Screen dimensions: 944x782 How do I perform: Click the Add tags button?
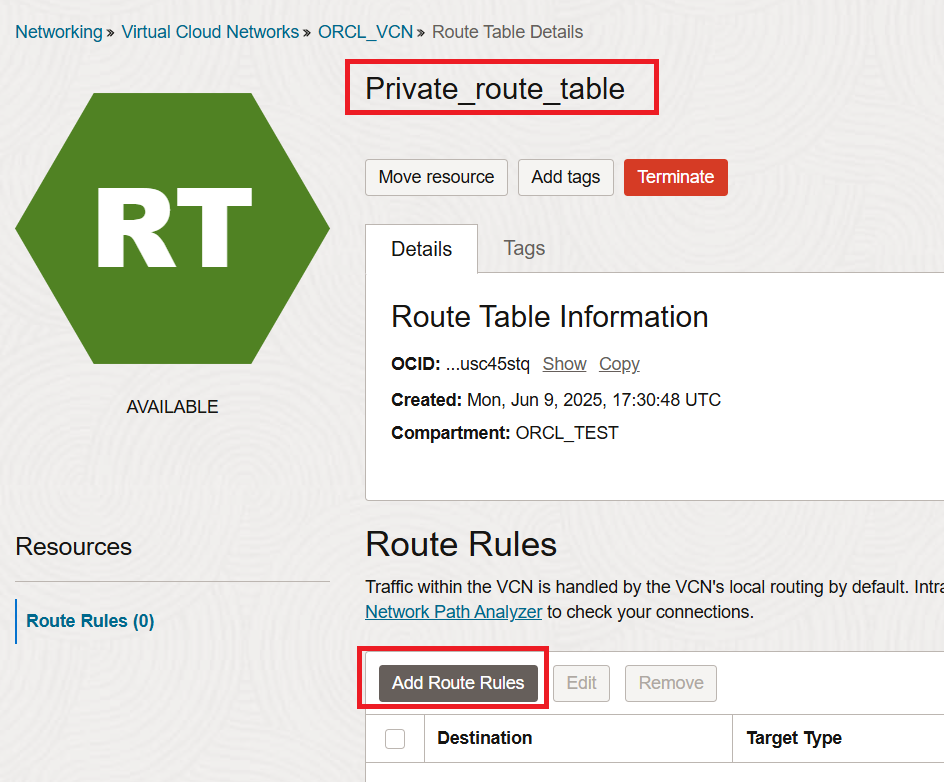click(x=566, y=177)
